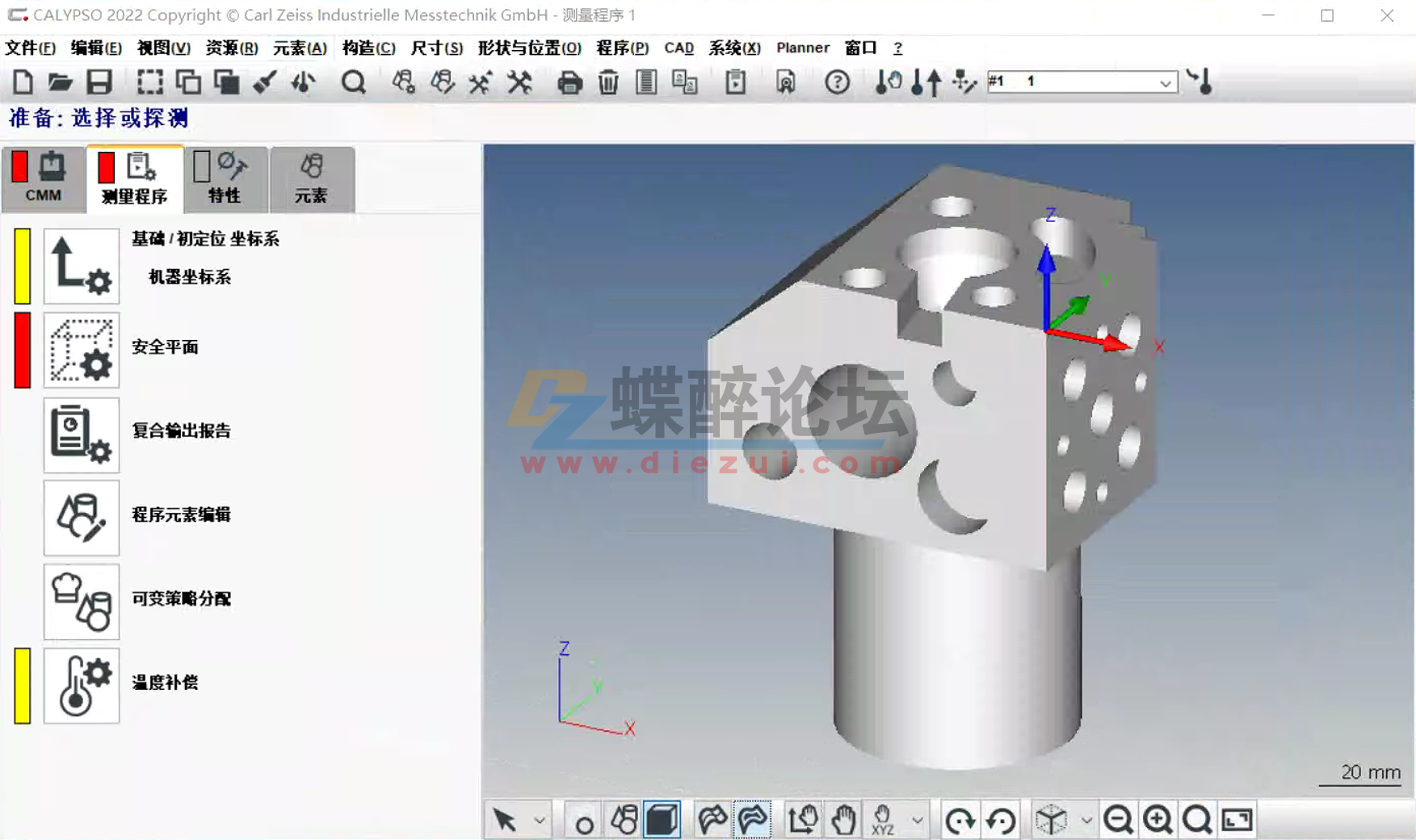Open the 程序元素编辑 tool
1416x840 pixels.
coord(81,518)
